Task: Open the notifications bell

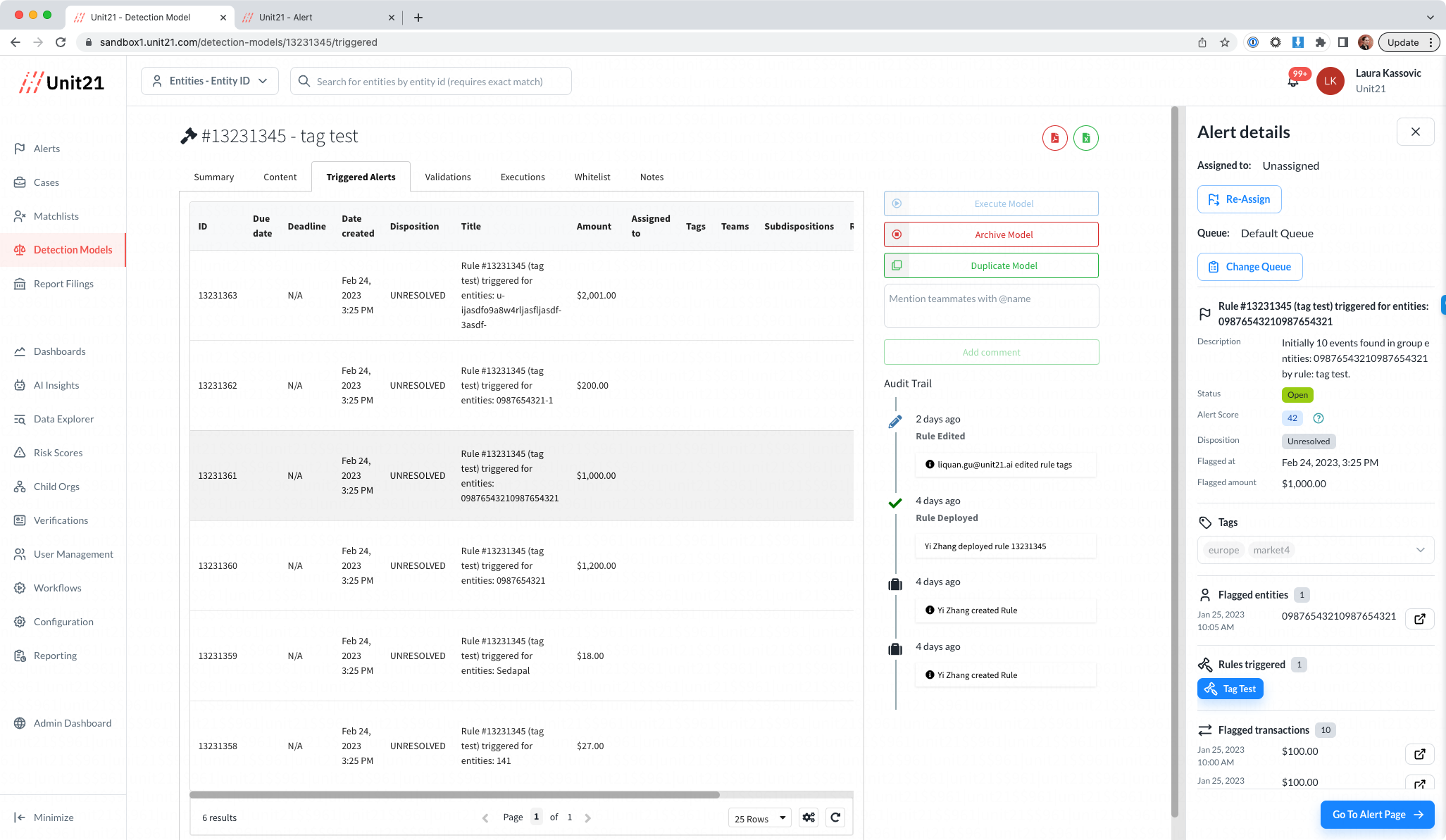Action: (x=1293, y=82)
